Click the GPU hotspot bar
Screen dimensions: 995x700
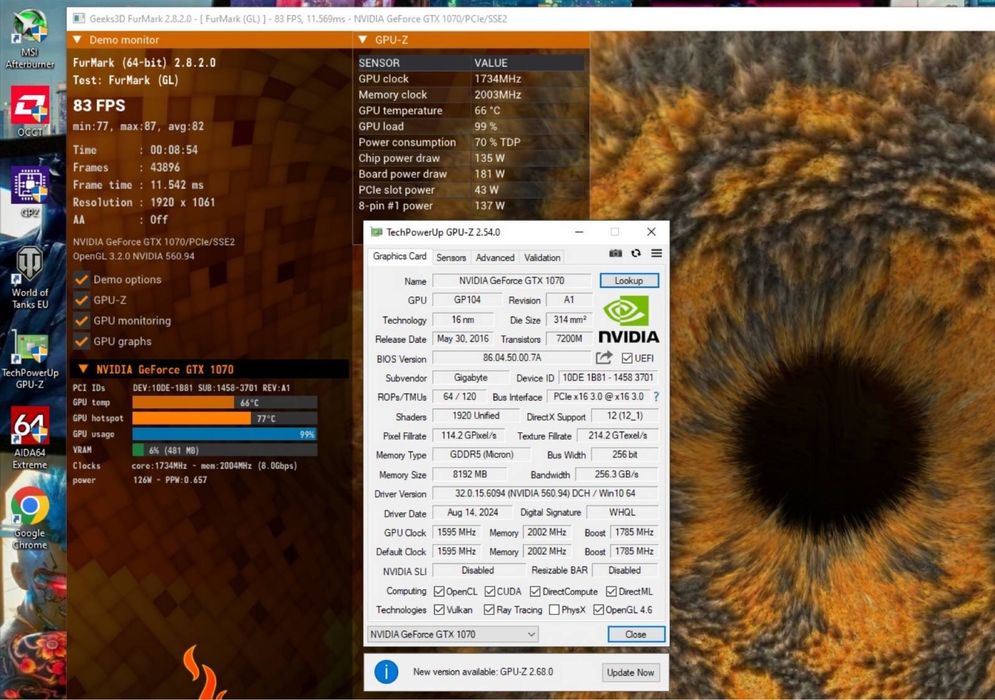[192, 418]
